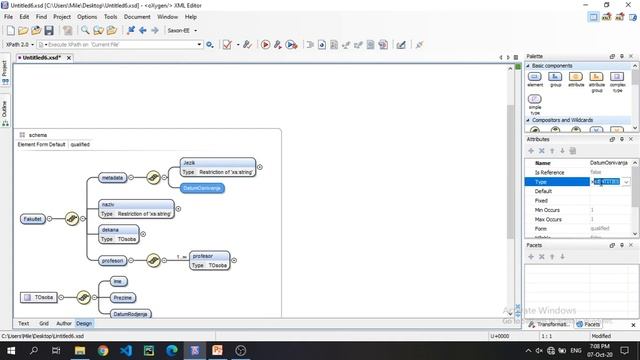Expand the naziv element circle

click(178, 209)
